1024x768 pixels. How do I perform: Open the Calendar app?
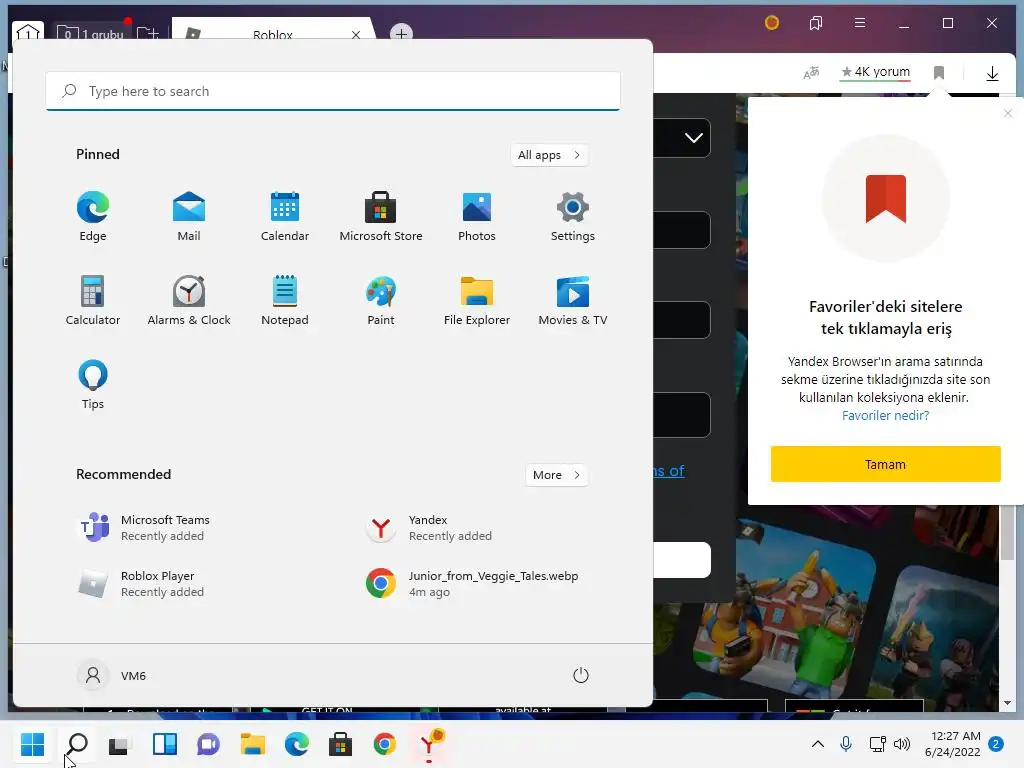pos(285,216)
